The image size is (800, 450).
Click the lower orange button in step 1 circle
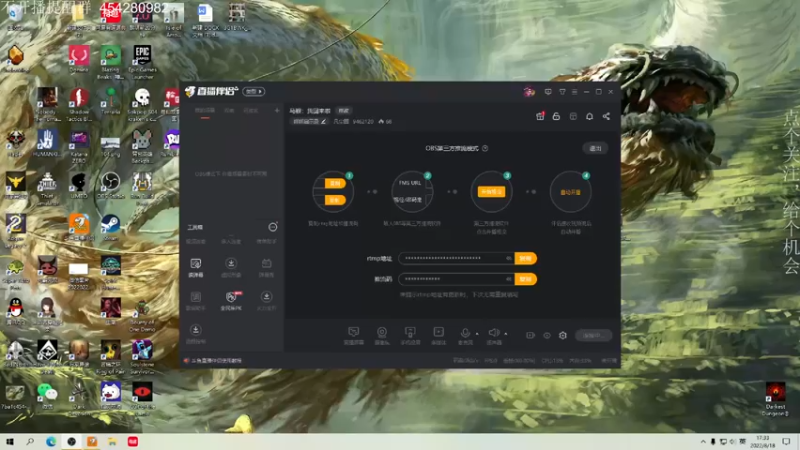[x=335, y=200]
